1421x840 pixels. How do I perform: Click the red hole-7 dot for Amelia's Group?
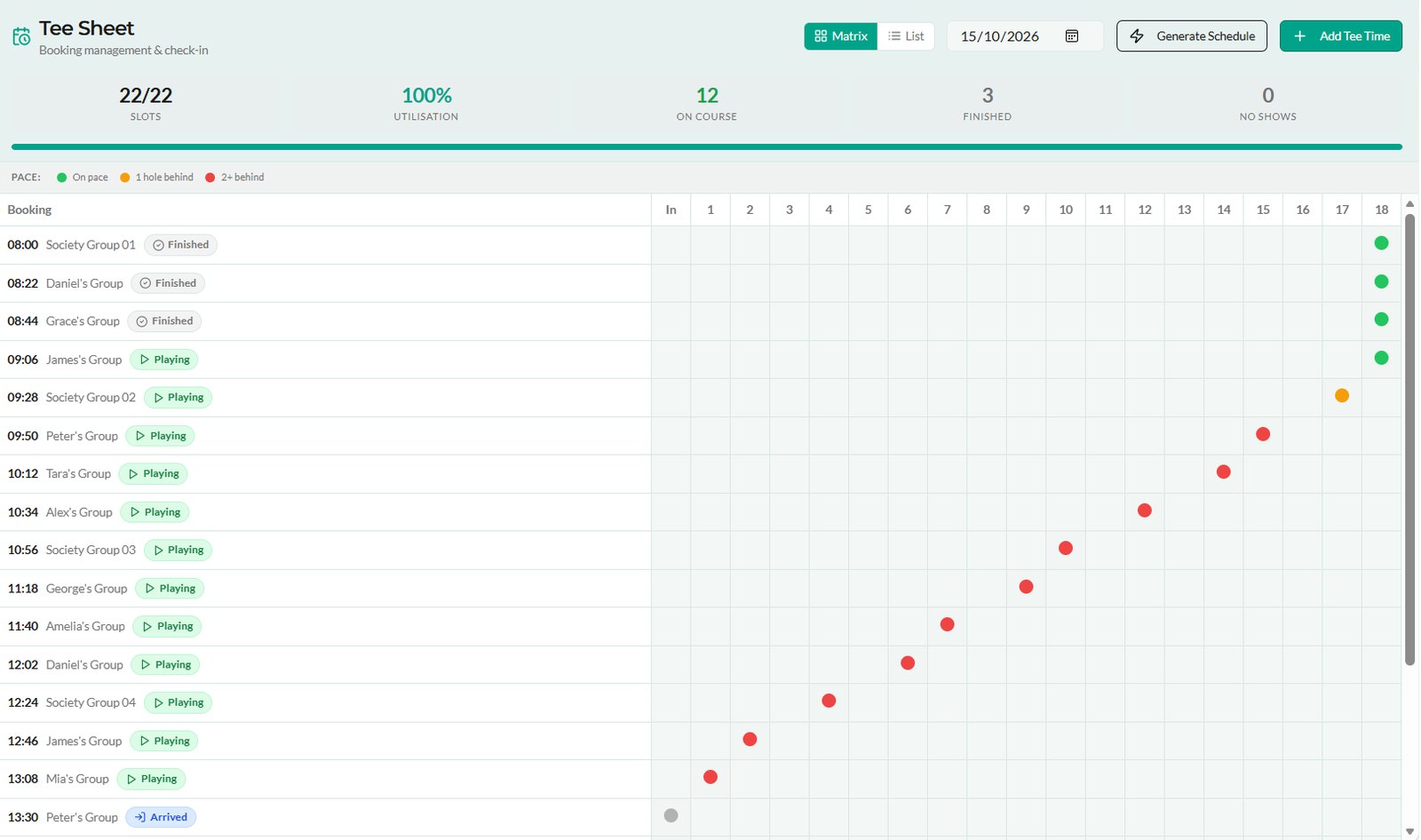[x=947, y=625]
